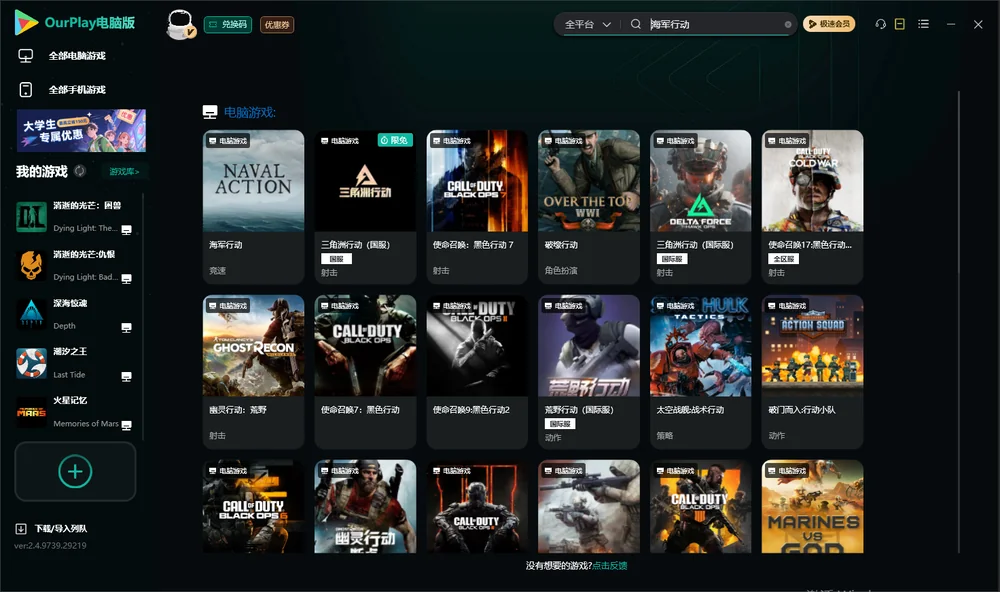The height and width of the screenshot is (592, 1000).
Task: Click the 国际服 tag on 荒野行动 card
Action: 560,424
